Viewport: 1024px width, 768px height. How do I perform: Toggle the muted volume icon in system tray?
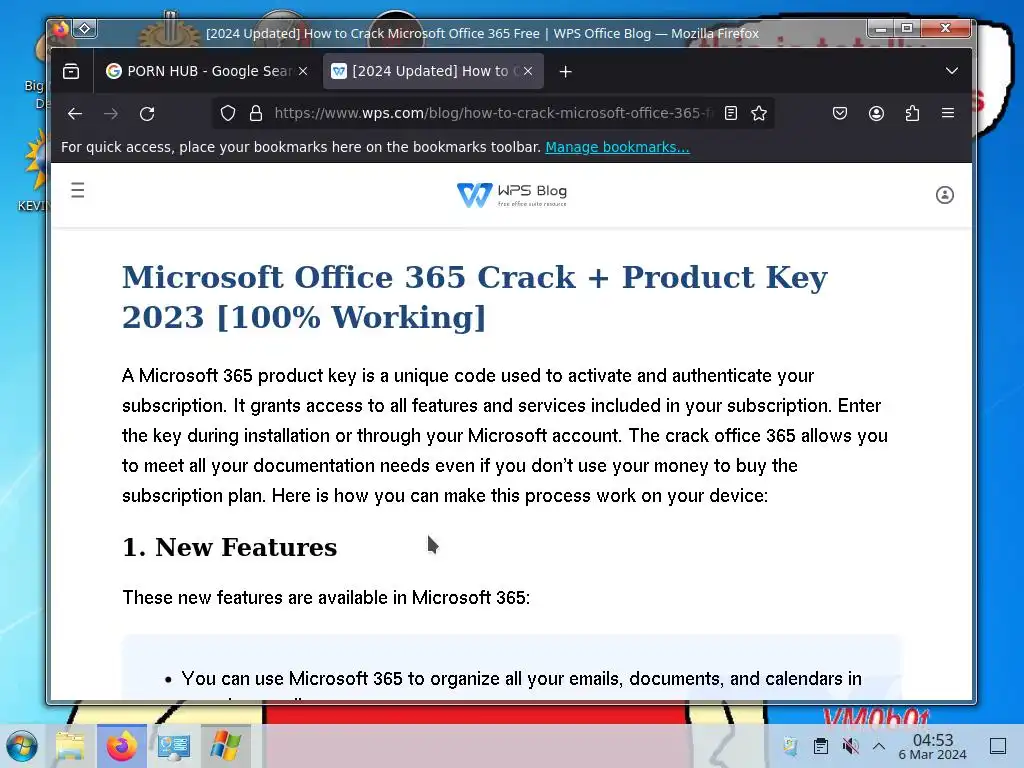[x=850, y=746]
